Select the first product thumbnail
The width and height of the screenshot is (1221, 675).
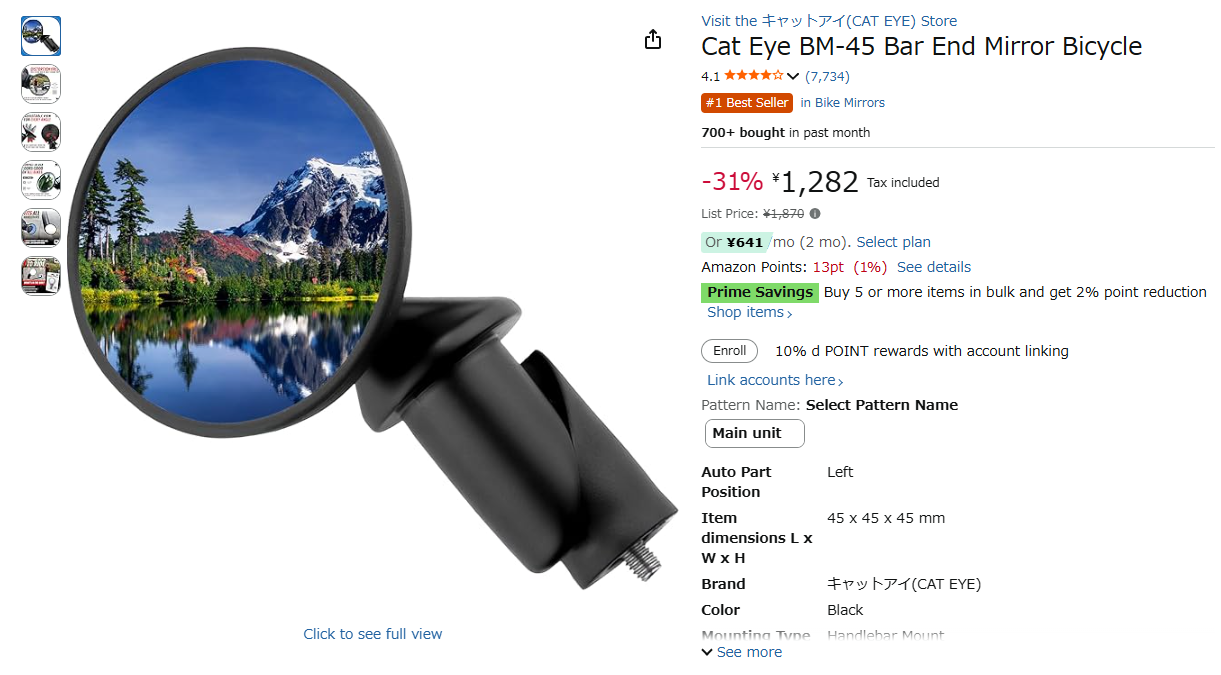click(x=41, y=36)
